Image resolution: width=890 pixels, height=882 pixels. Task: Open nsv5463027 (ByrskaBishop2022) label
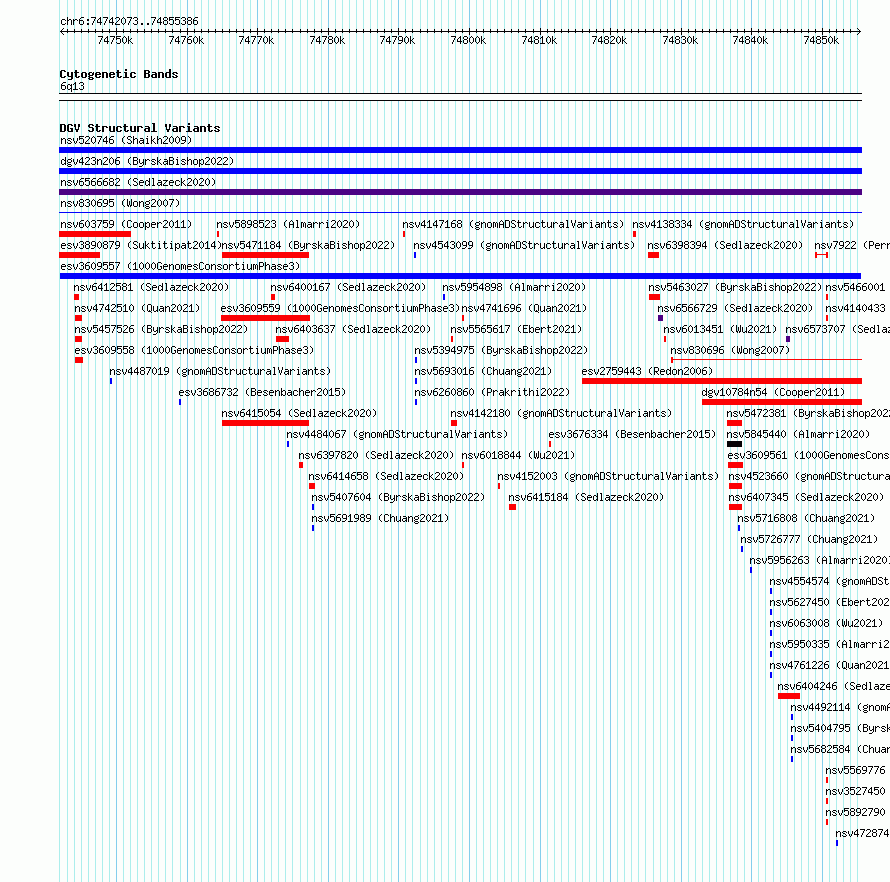point(735,287)
